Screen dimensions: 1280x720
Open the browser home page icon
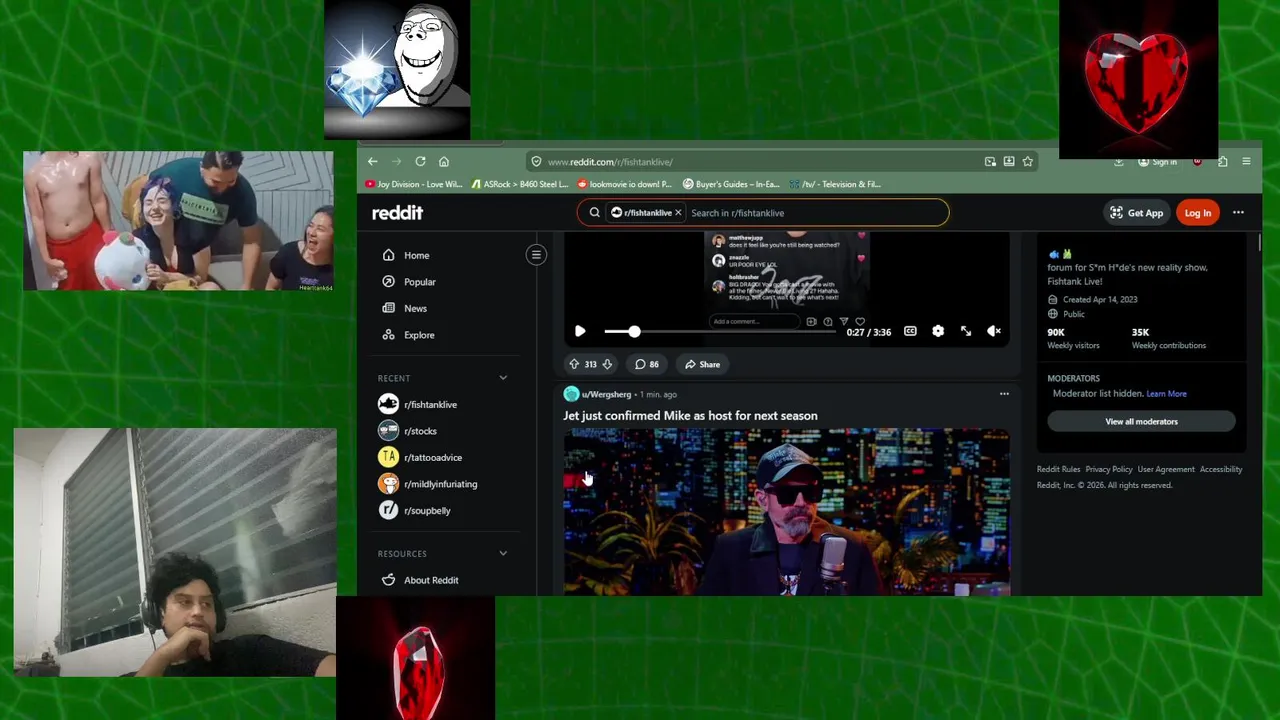[x=444, y=161]
